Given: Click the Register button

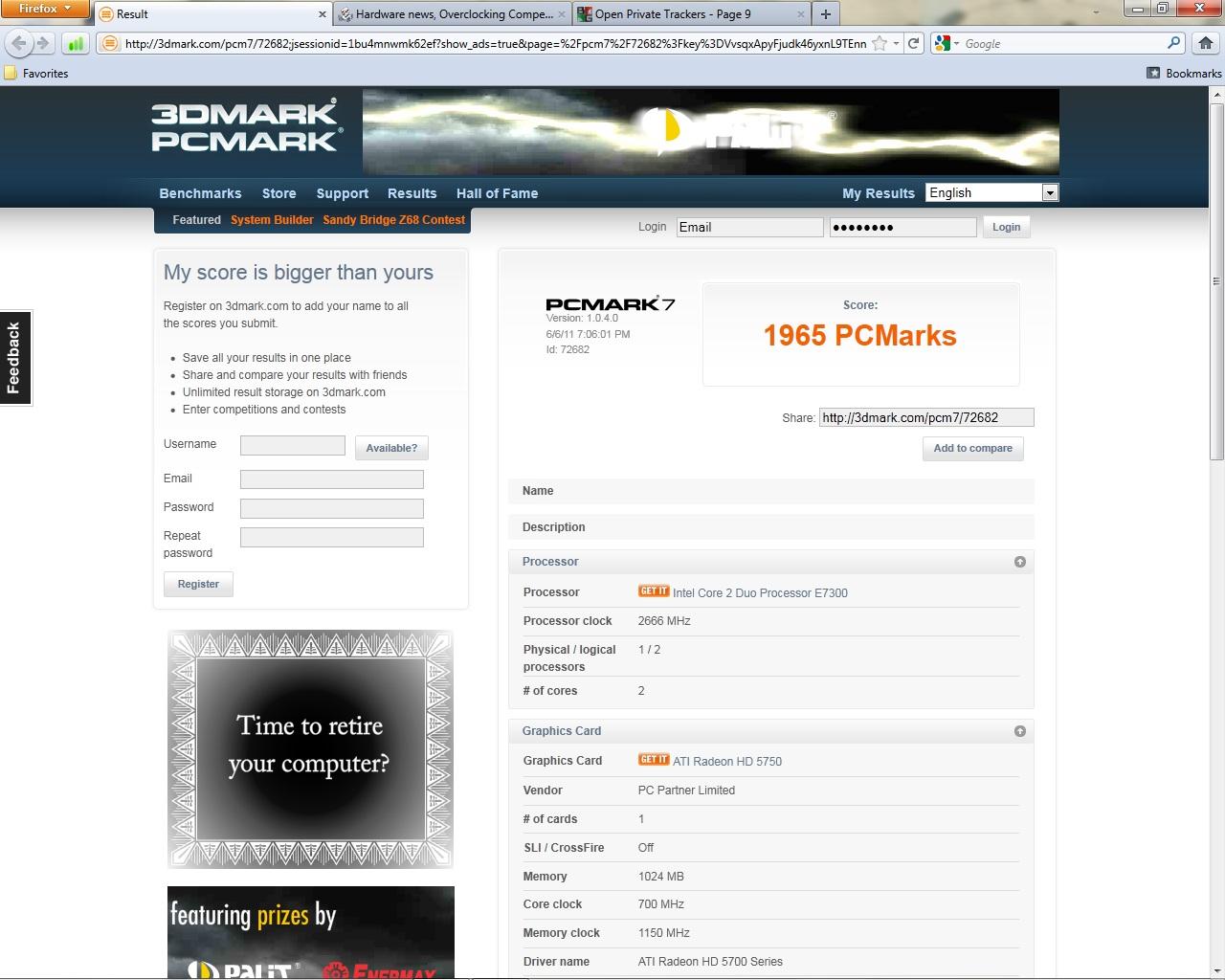Looking at the screenshot, I should [x=198, y=584].
